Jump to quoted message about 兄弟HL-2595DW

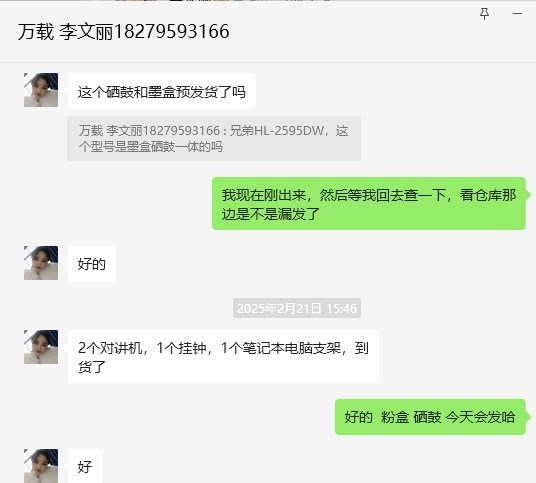pos(214,138)
